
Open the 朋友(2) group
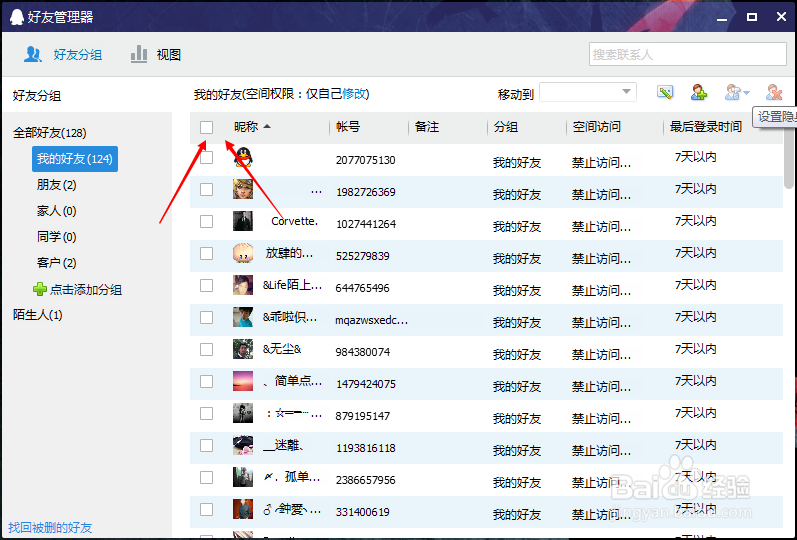(x=56, y=185)
